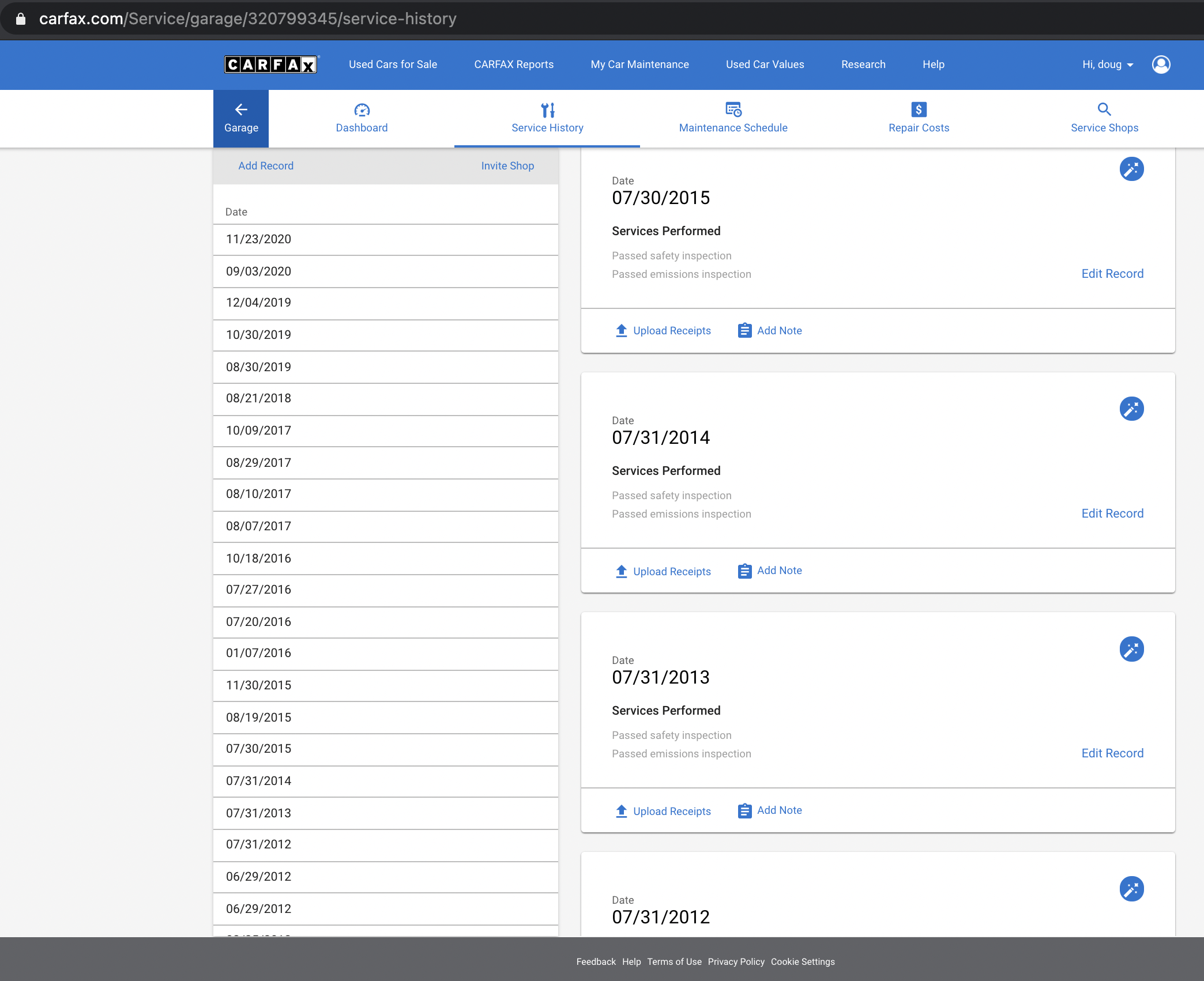Click the Cookie Settings footer link
The width and height of the screenshot is (1204, 981).
803,961
